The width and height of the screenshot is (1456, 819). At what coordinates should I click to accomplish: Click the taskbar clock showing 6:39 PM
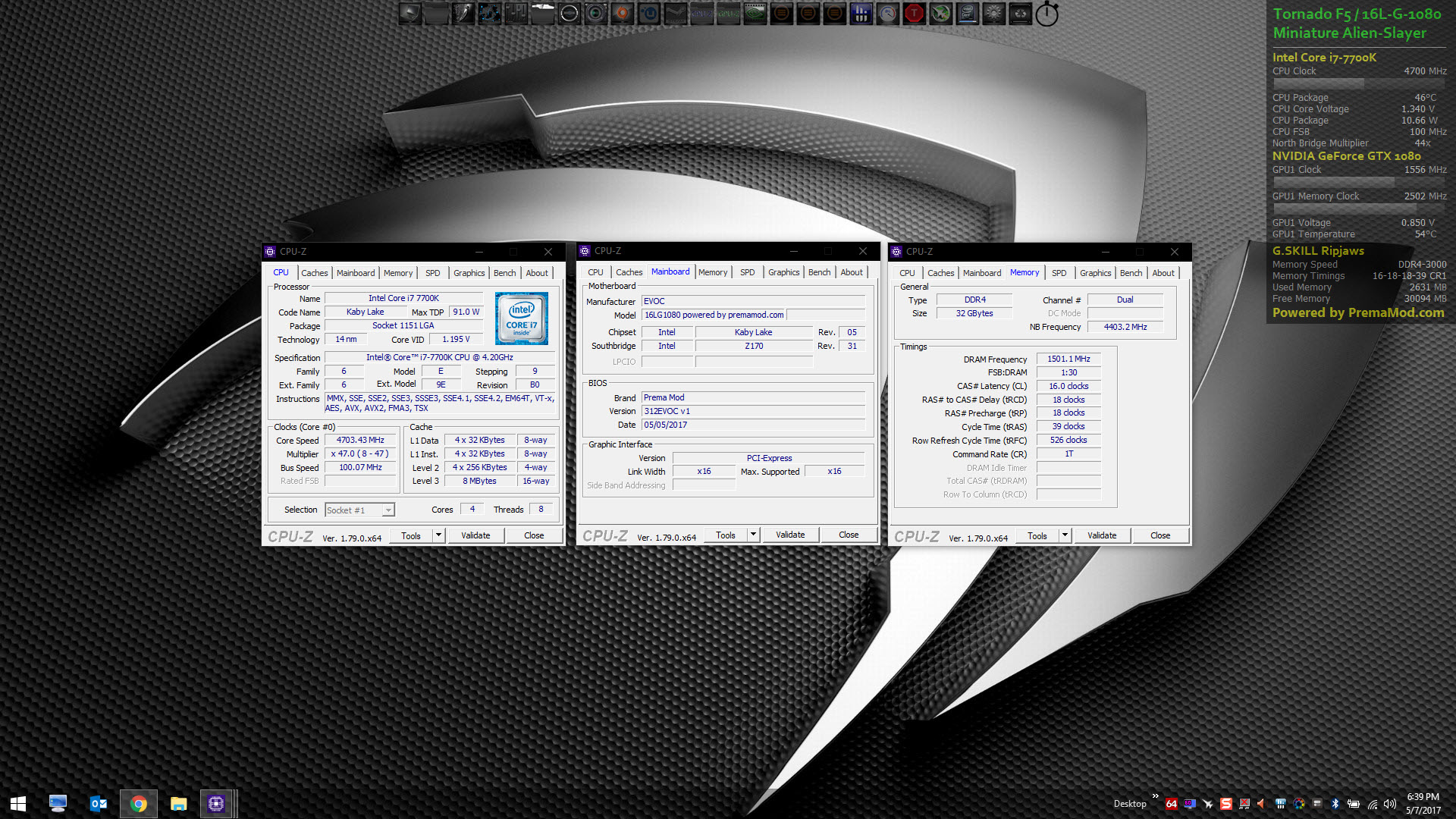(x=1423, y=803)
